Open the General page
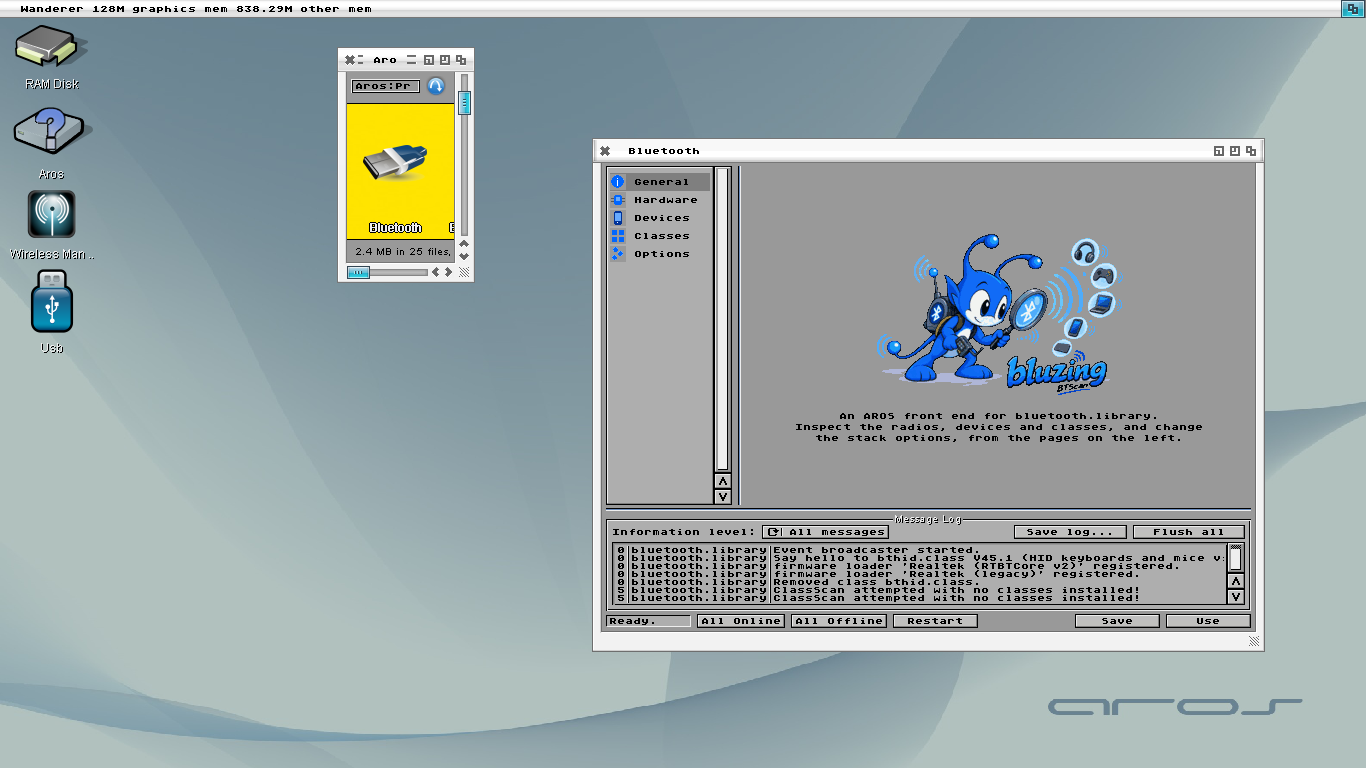The image size is (1366, 768). tap(660, 182)
